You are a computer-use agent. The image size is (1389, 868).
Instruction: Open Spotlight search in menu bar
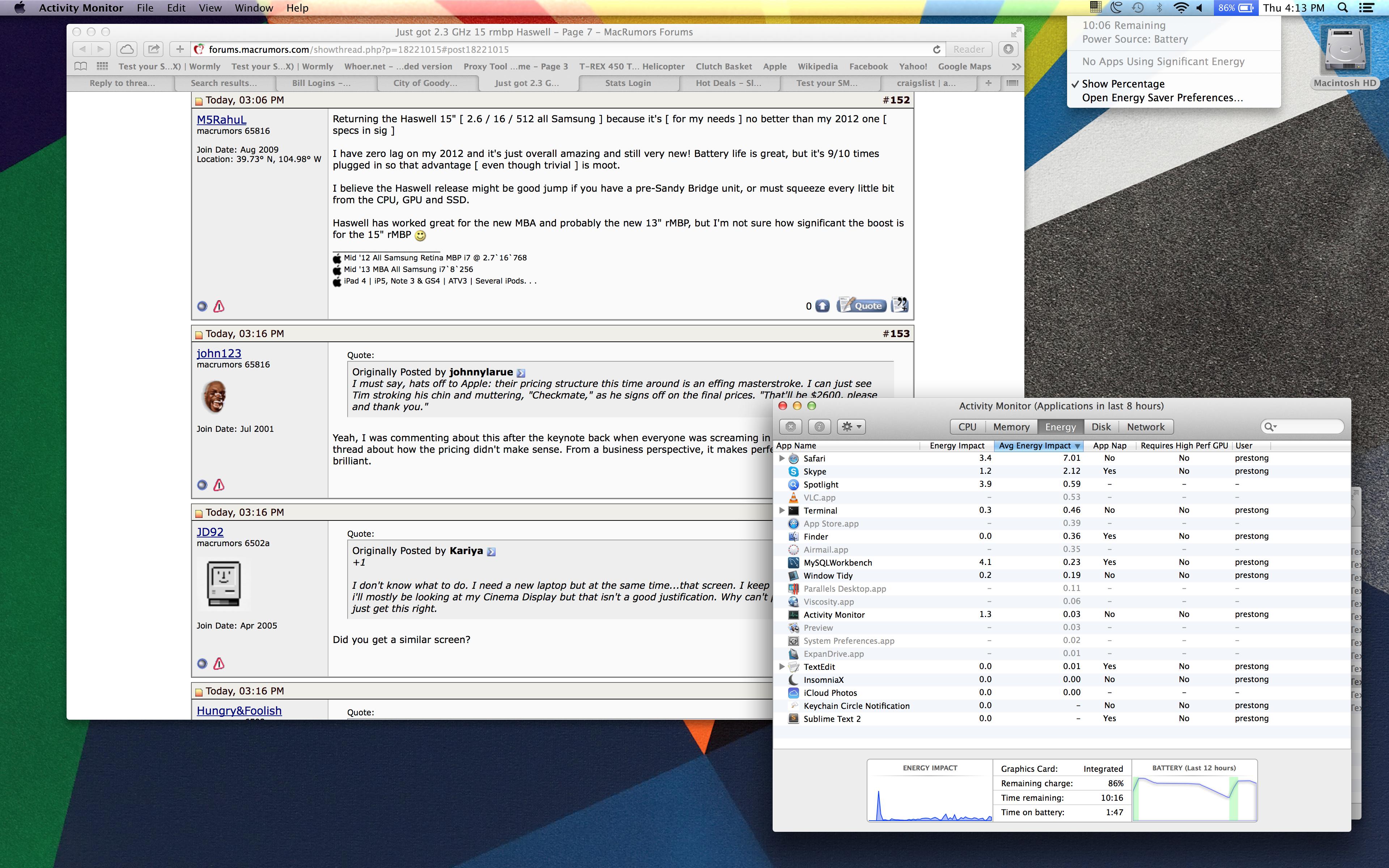pos(1342,8)
